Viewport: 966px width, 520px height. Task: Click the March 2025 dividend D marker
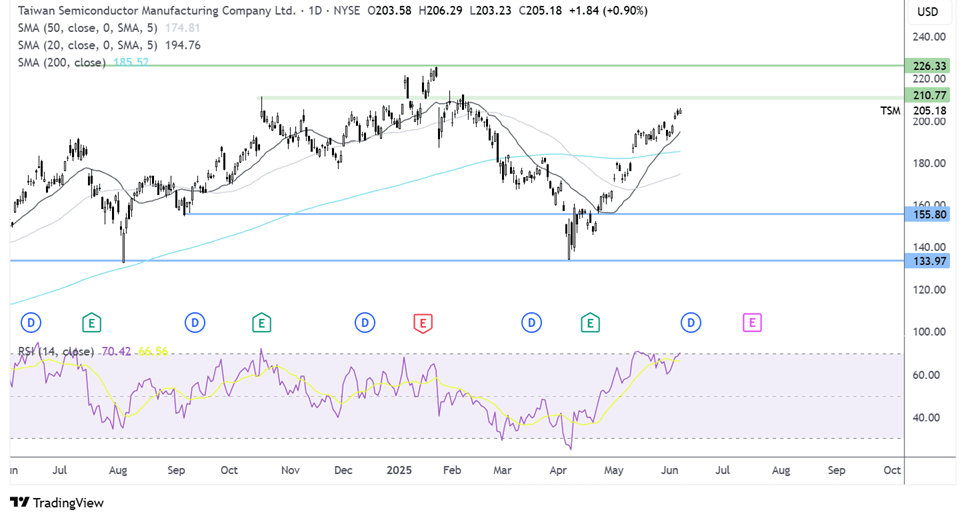click(x=531, y=322)
